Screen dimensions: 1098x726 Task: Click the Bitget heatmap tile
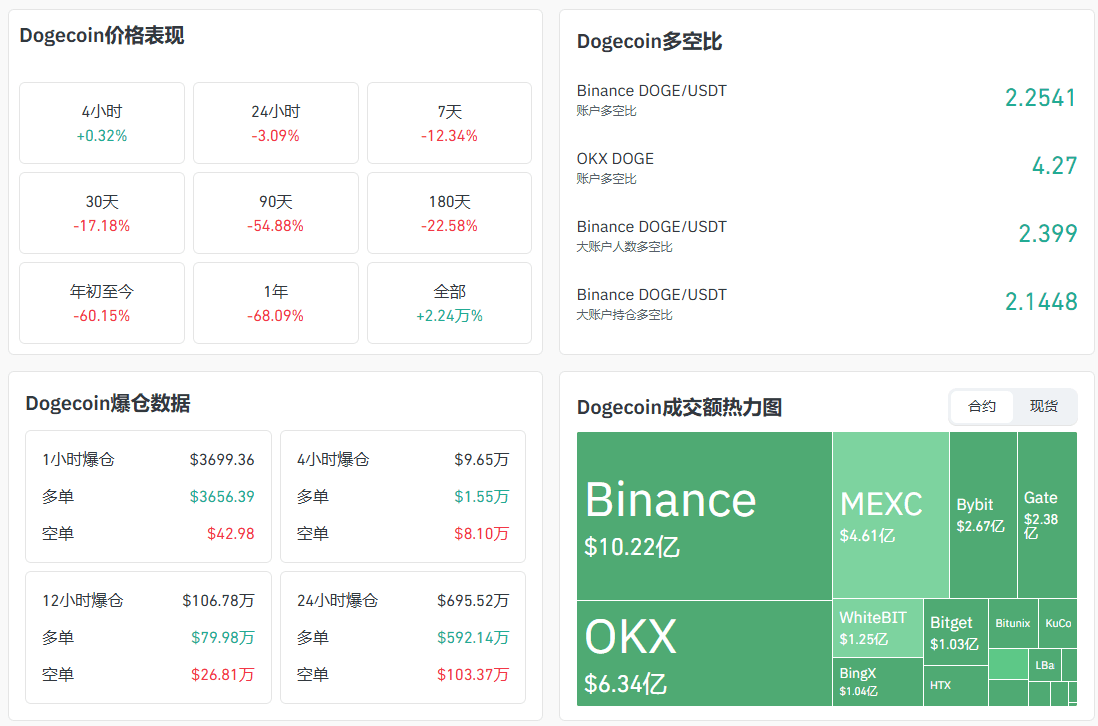956,631
